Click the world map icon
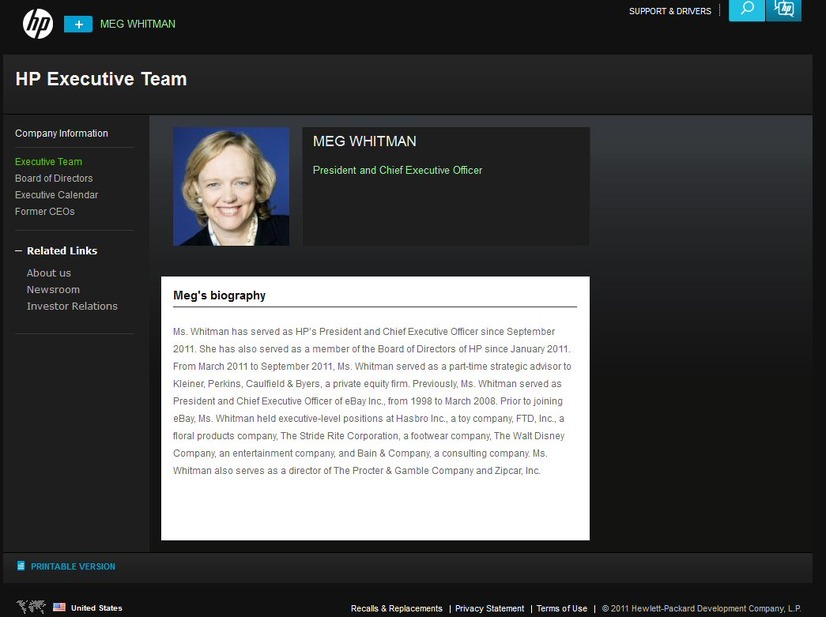Screen dimensions: 826x617 pos(31,607)
